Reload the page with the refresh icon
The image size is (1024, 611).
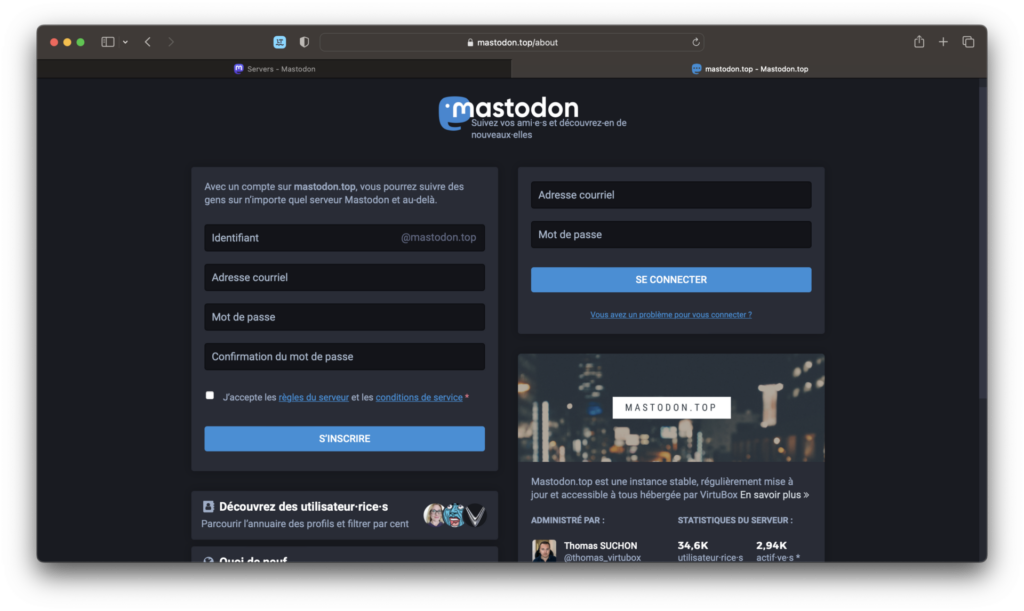[x=696, y=42]
